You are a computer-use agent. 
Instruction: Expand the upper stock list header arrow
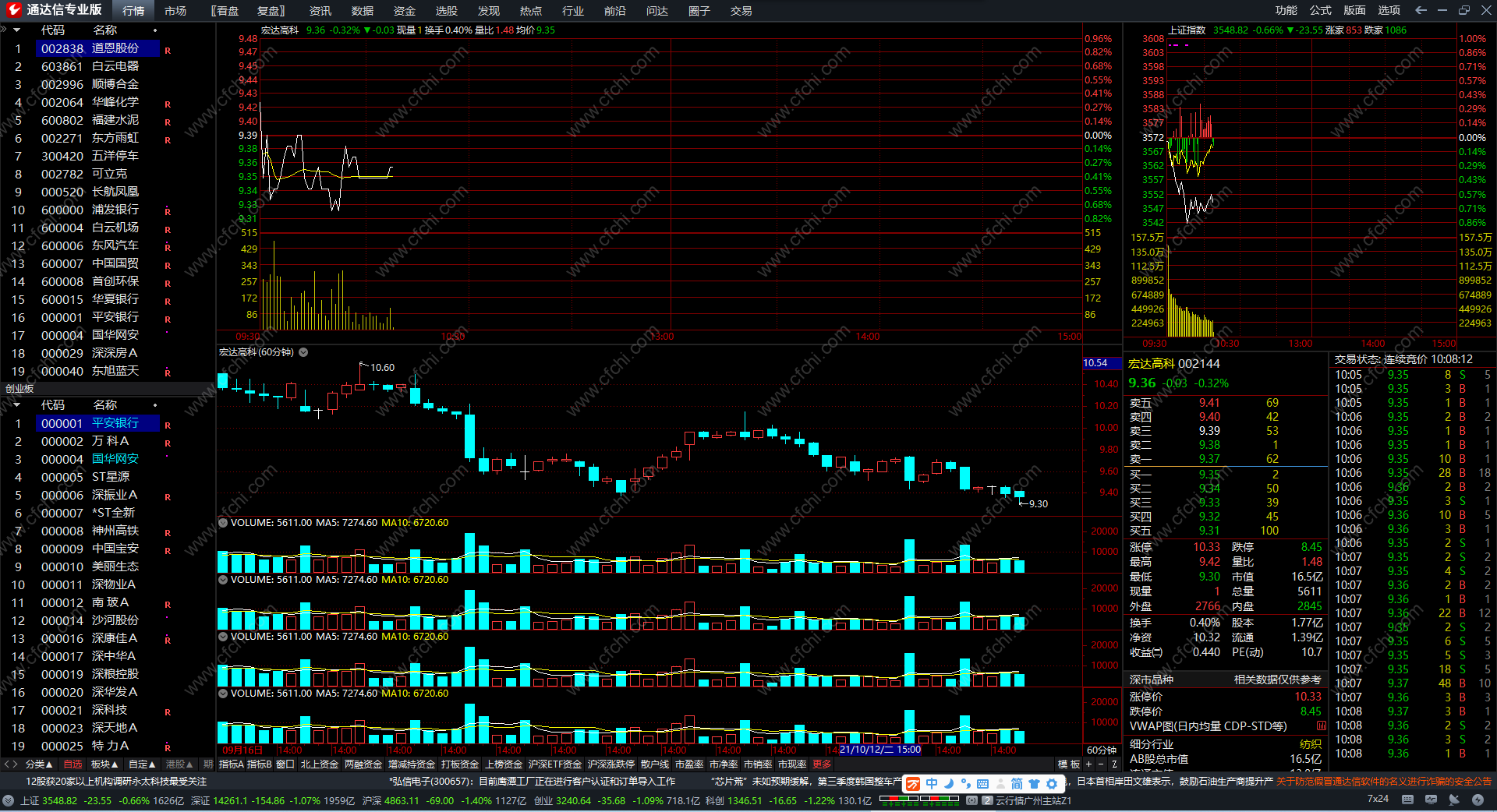(16, 30)
